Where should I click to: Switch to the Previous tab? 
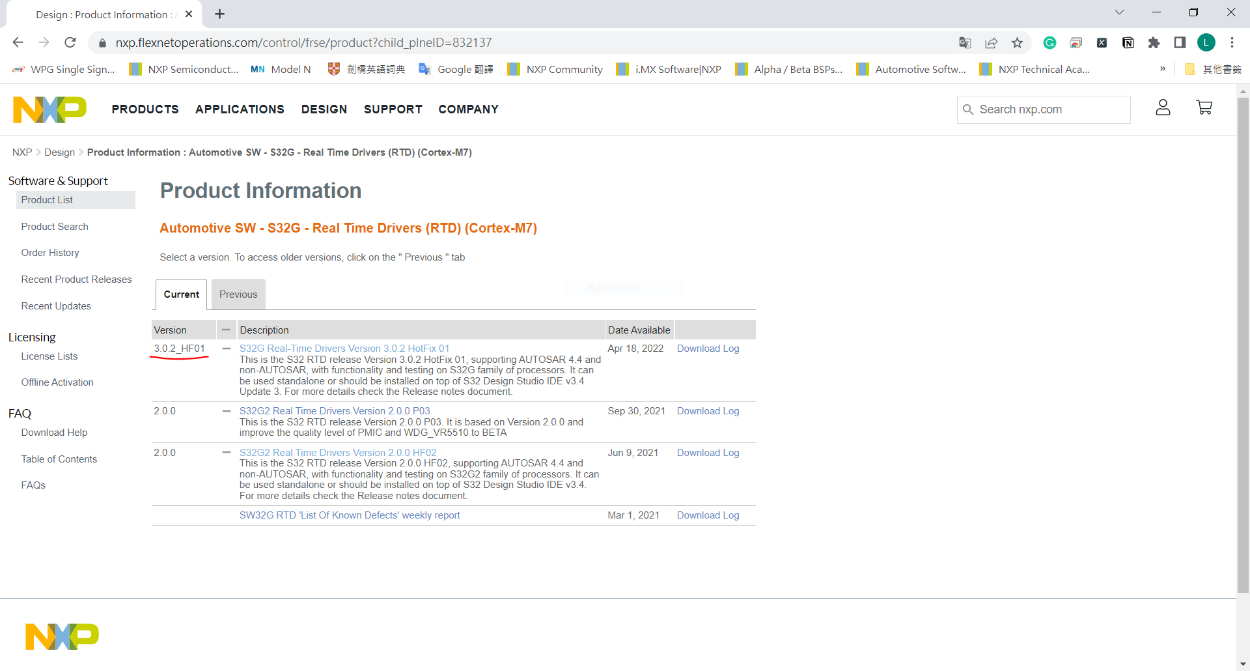238,294
